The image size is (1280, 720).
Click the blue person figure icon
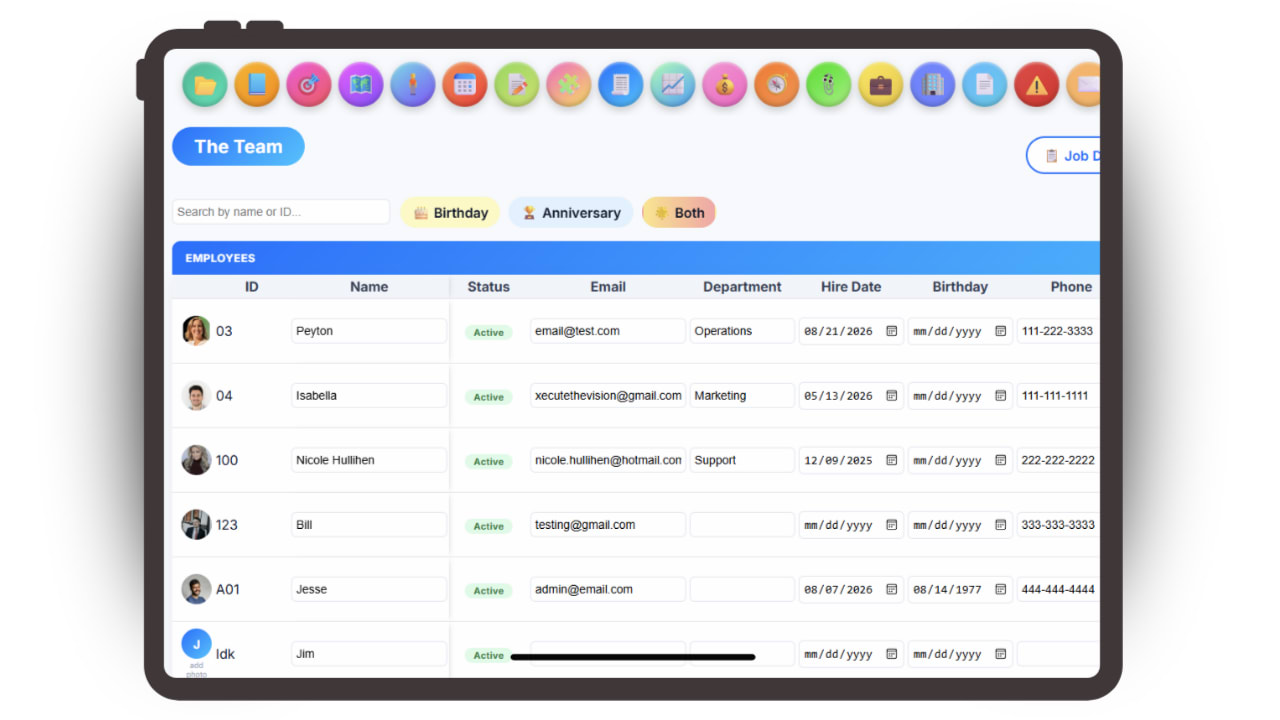click(413, 85)
